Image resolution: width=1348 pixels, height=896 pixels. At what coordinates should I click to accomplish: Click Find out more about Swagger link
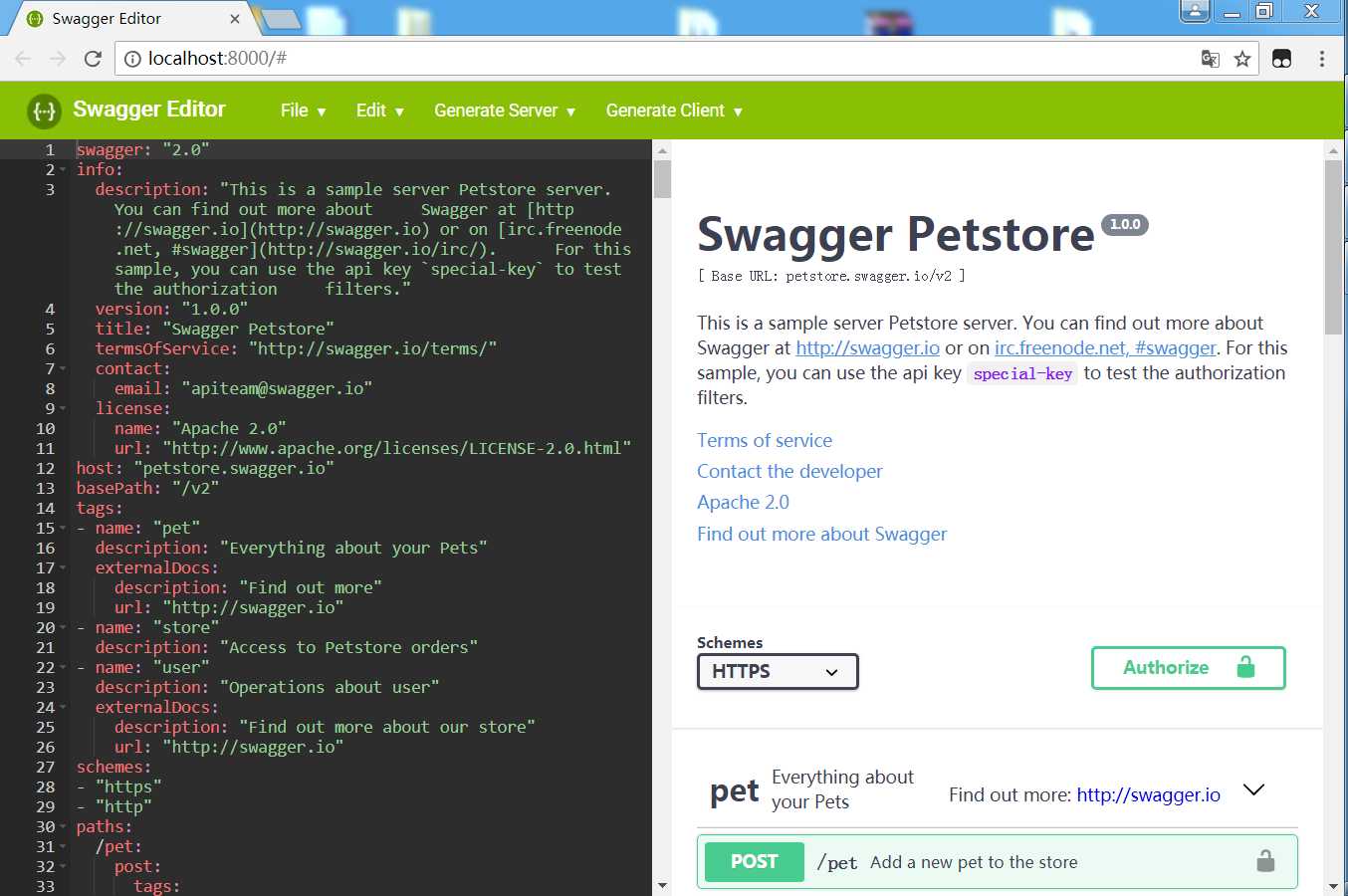(821, 534)
